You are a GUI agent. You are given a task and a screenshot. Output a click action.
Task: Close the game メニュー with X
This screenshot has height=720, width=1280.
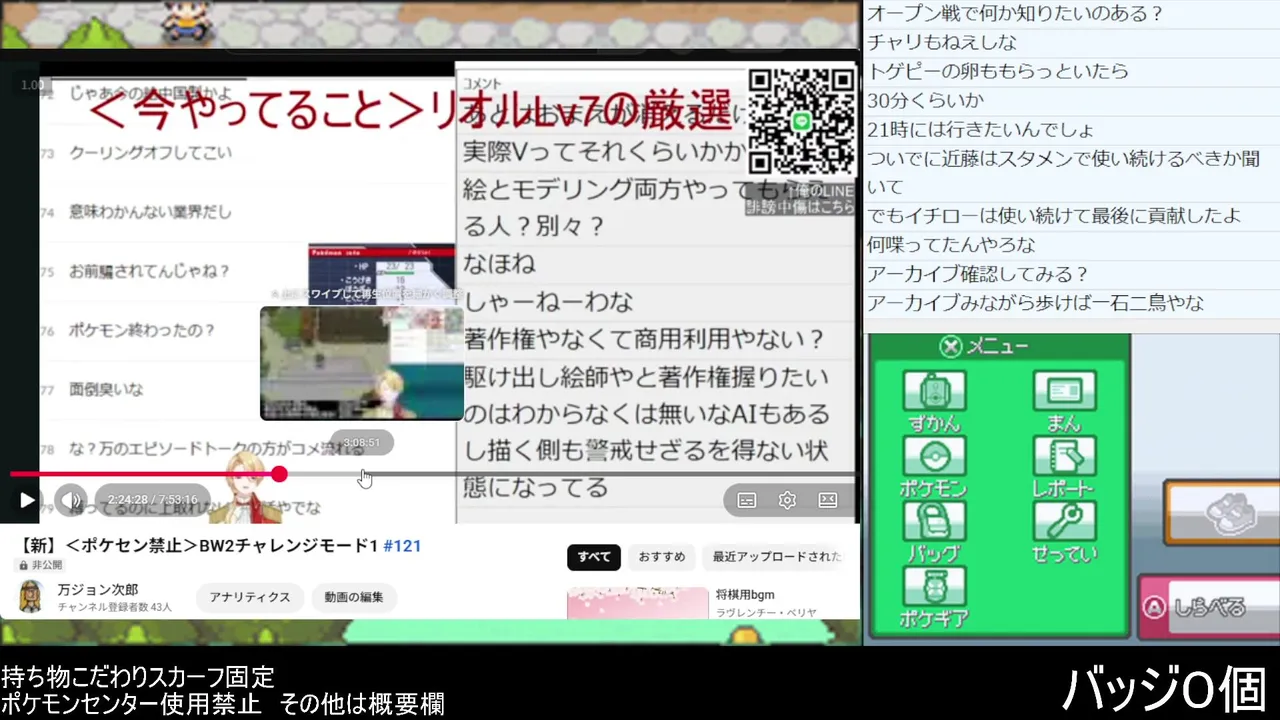[x=951, y=347]
